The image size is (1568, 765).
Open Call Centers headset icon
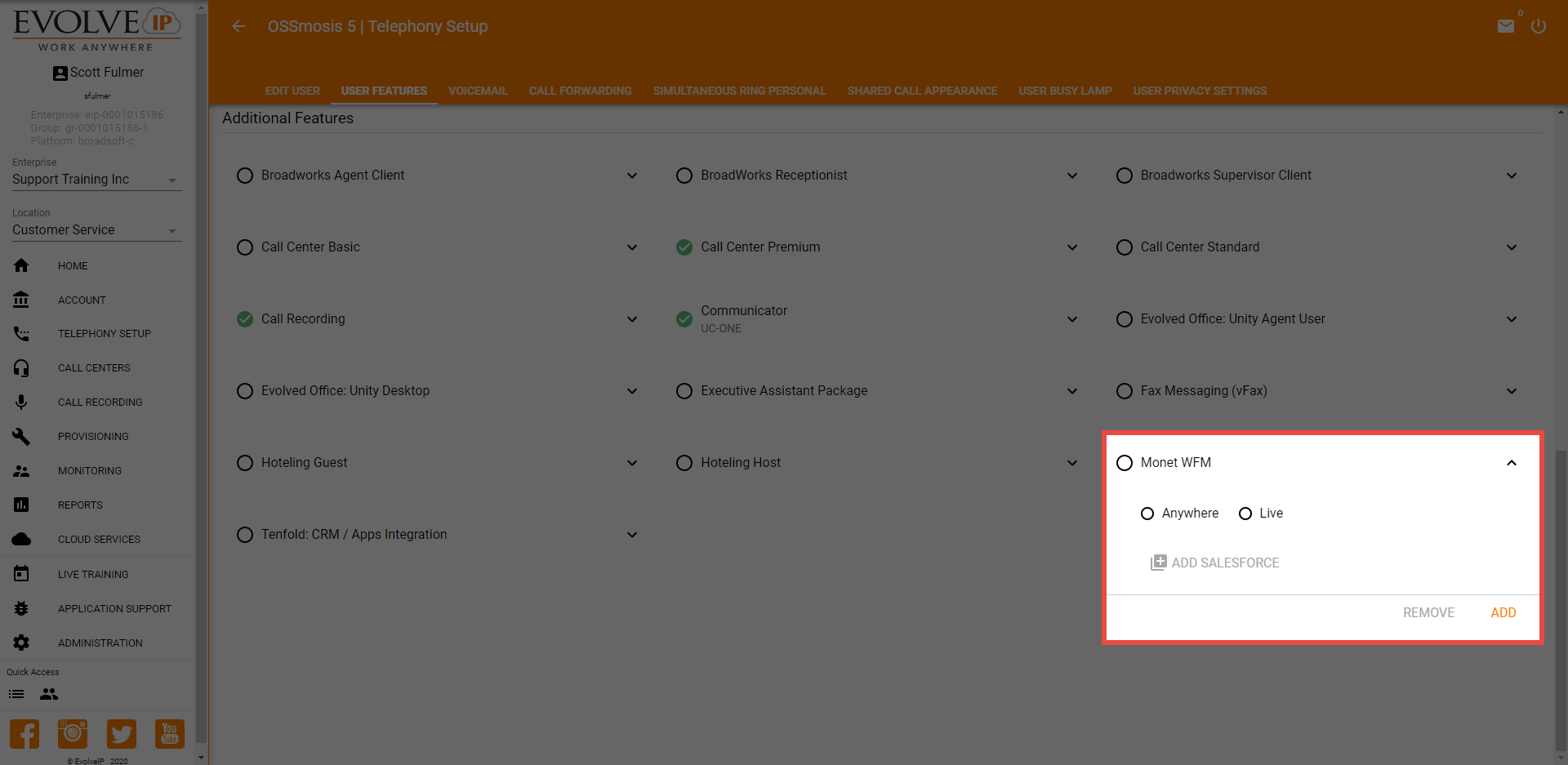(21, 368)
